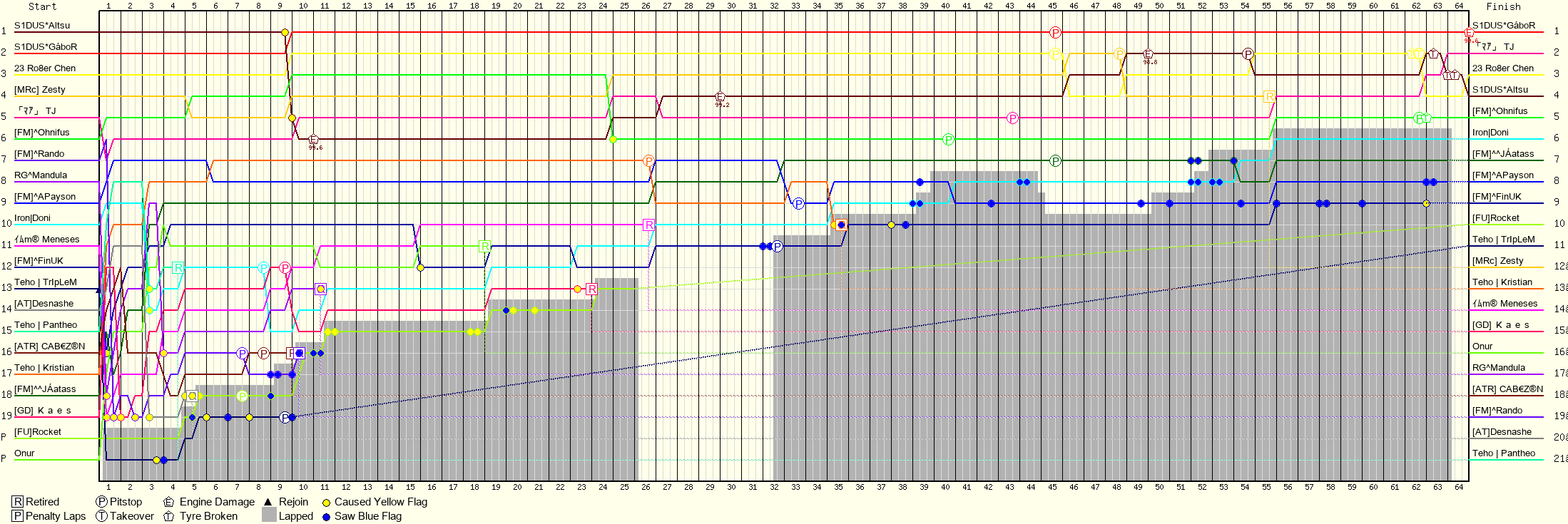1568x524 pixels.
Task: Click the light green Retired marker on lap 18
Action: coord(484,247)
